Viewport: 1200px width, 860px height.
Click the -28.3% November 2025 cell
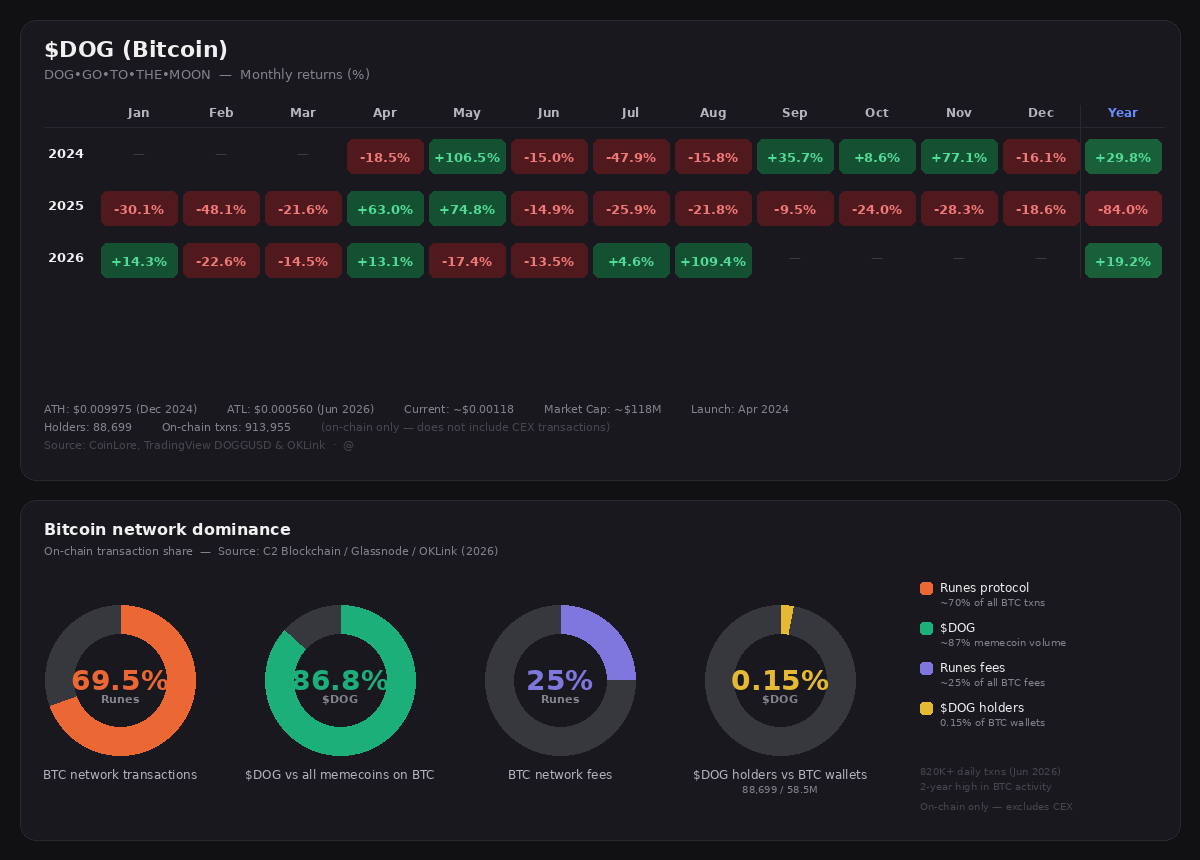click(x=959, y=209)
